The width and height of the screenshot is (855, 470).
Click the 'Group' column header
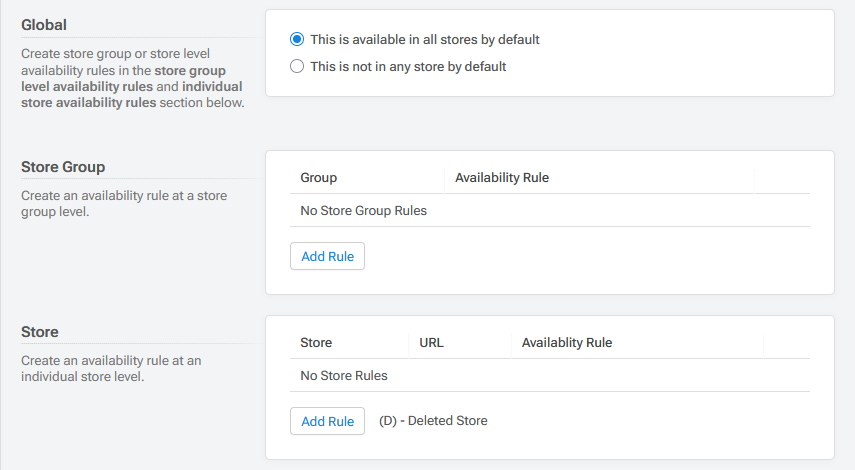pos(318,178)
